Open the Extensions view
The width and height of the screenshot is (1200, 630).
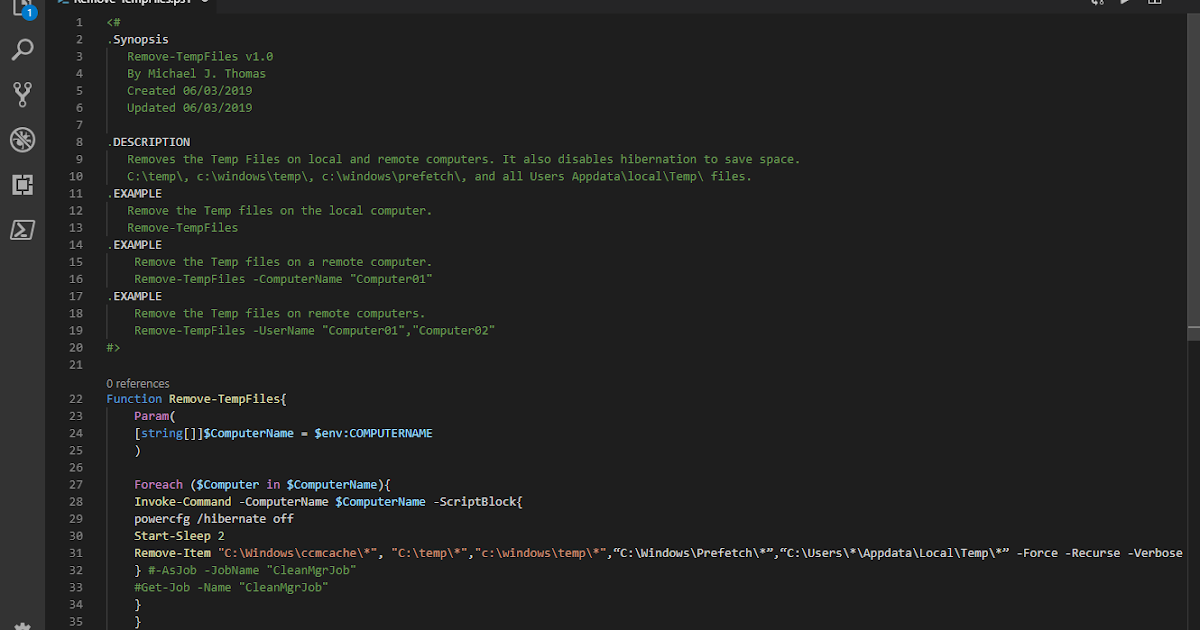22,185
